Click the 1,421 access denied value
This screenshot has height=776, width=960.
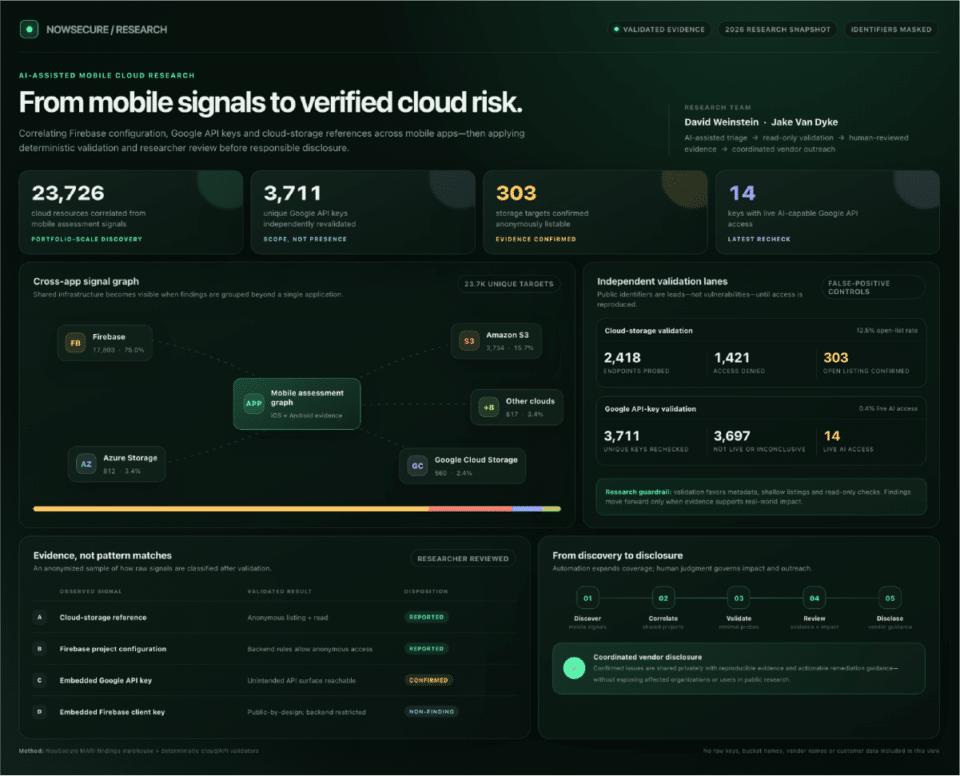[731, 358]
